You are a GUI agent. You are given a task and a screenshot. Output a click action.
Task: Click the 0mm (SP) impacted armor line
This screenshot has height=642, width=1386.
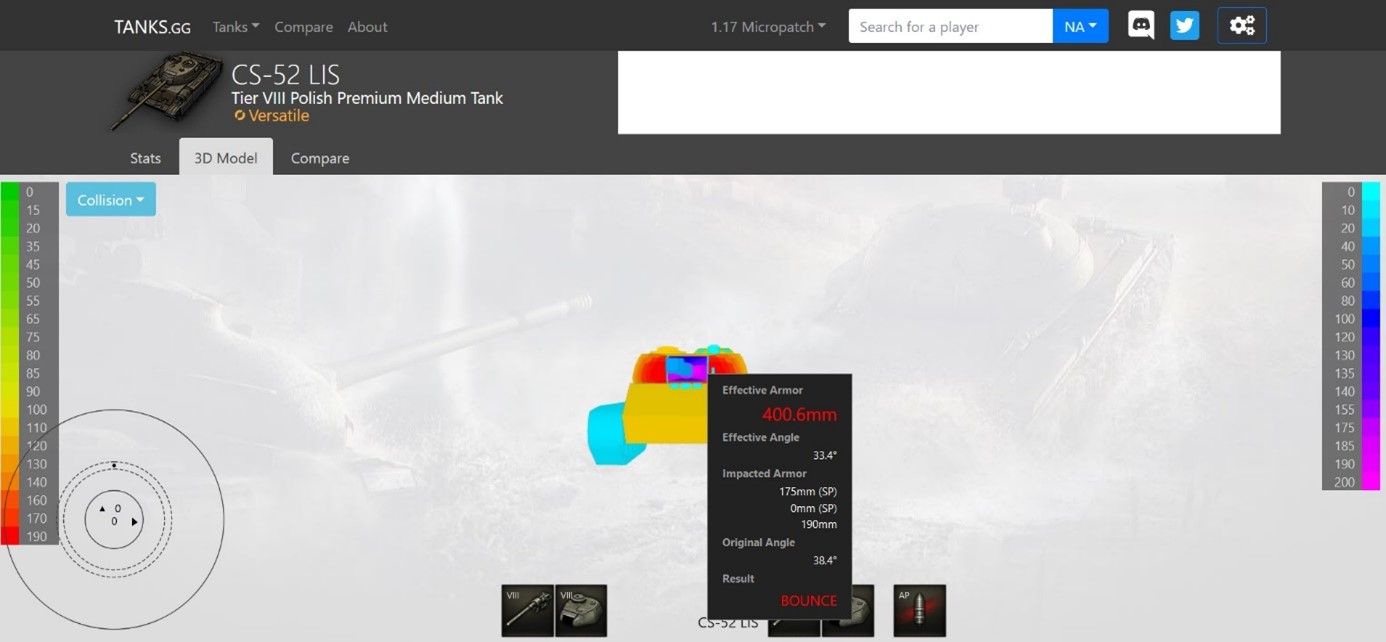[813, 508]
